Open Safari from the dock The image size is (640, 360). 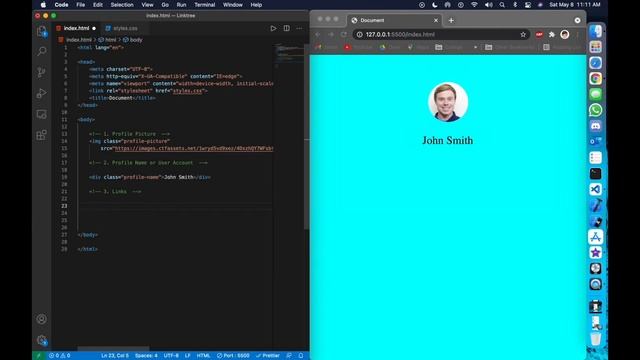596,63
